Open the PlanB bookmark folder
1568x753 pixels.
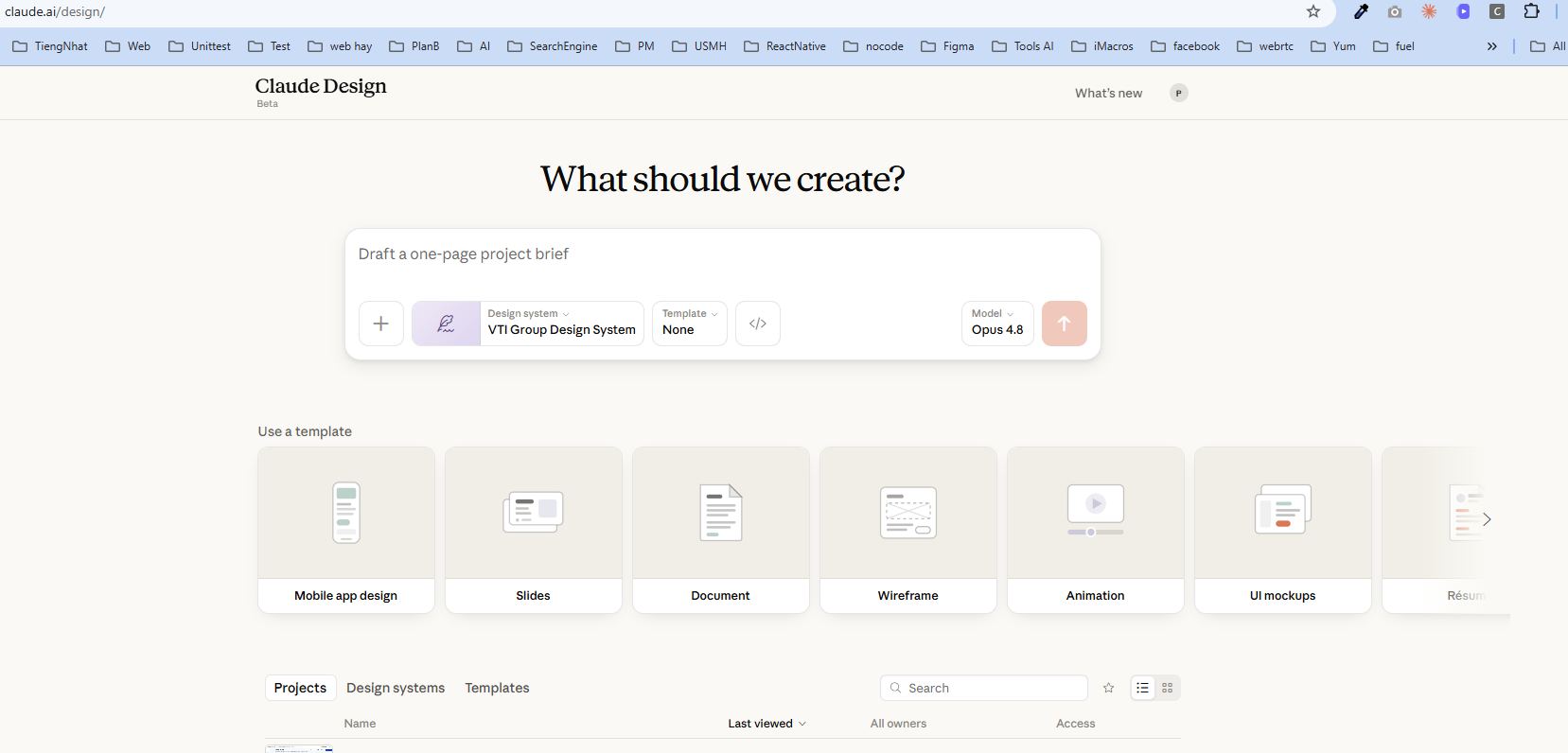[x=414, y=46]
